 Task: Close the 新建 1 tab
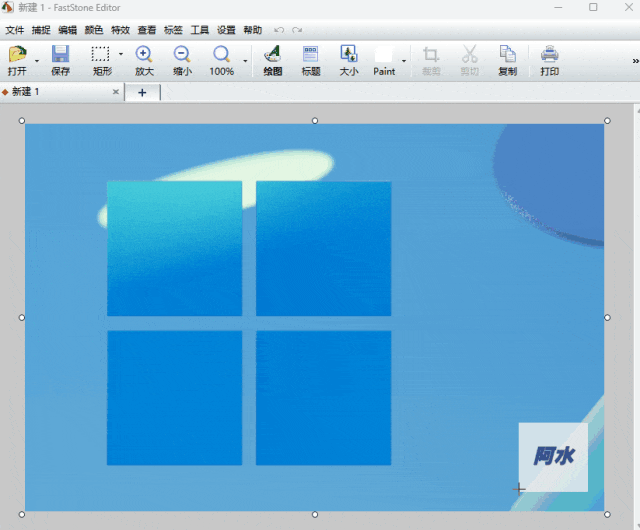(116, 92)
